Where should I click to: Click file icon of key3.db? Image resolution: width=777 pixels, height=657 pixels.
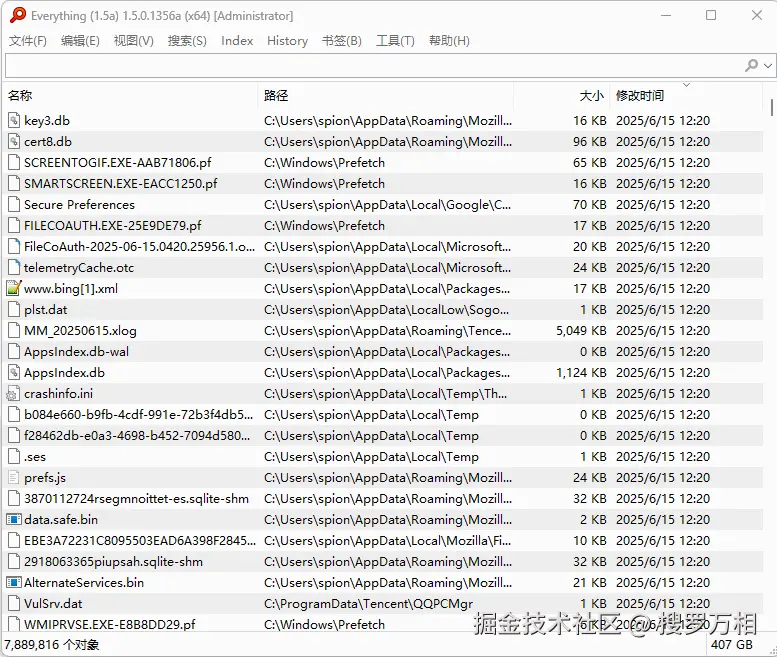coord(14,120)
